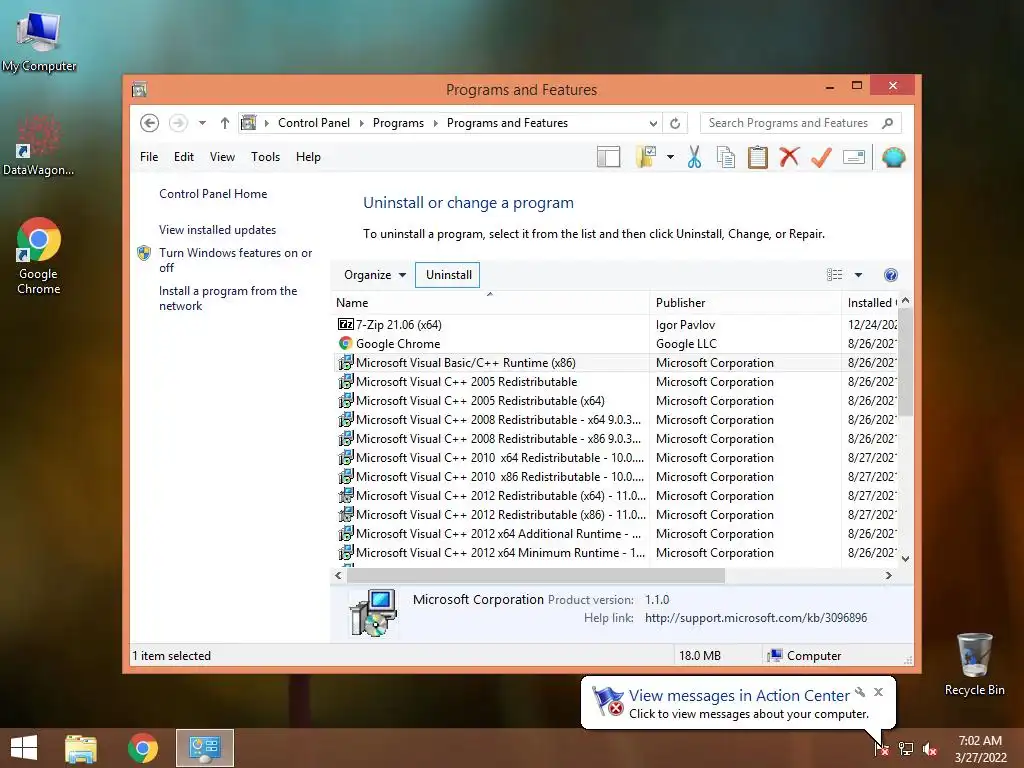Click Igor Pavlov publisher cell

click(685, 325)
